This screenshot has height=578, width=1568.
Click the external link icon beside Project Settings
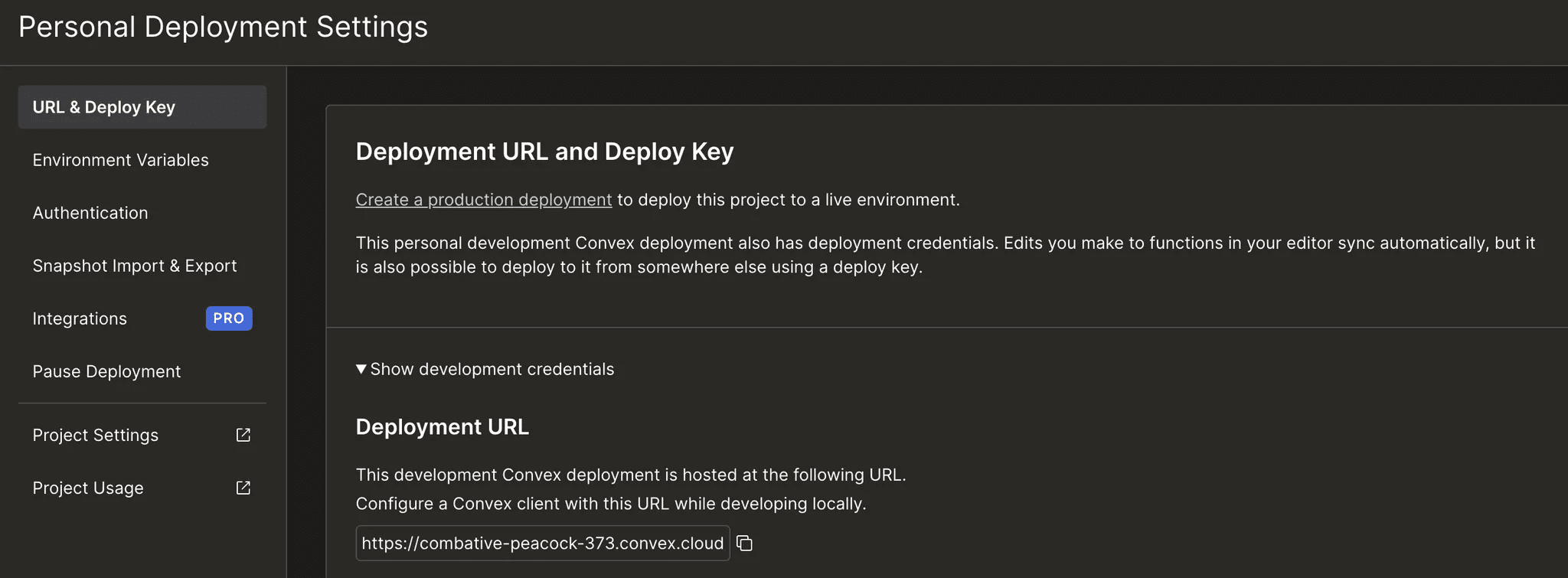(243, 435)
